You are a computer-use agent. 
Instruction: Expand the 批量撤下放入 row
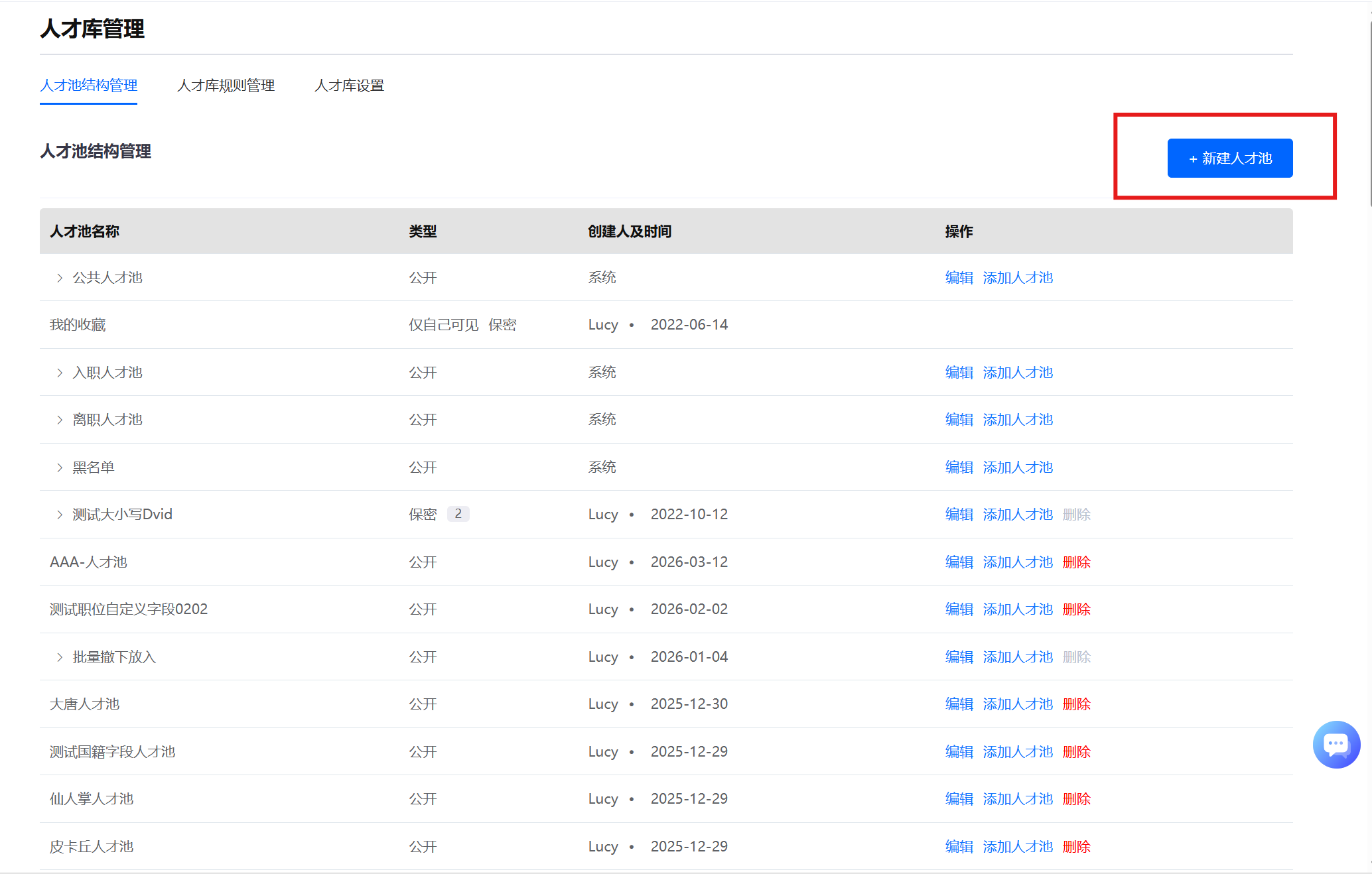coord(60,657)
